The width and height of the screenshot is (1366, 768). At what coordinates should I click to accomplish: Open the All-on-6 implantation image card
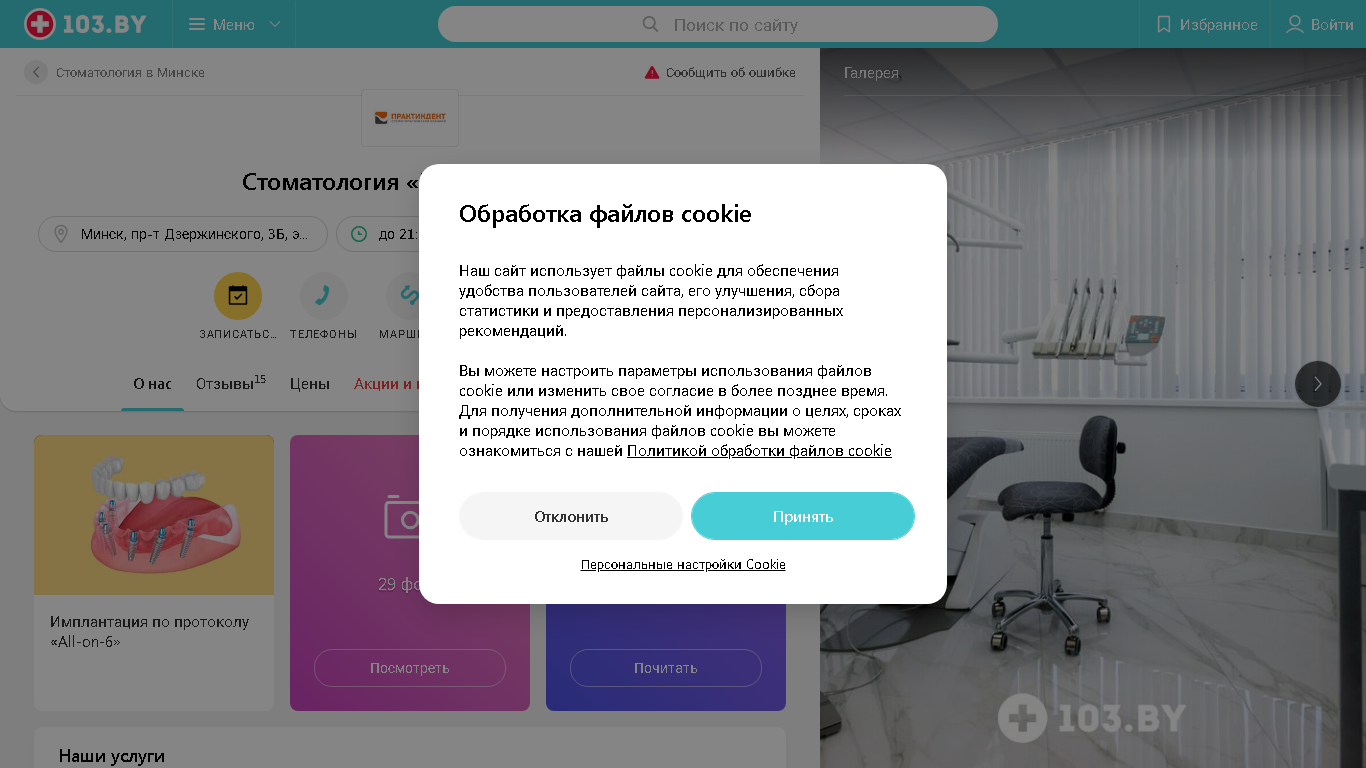pyautogui.click(x=154, y=515)
